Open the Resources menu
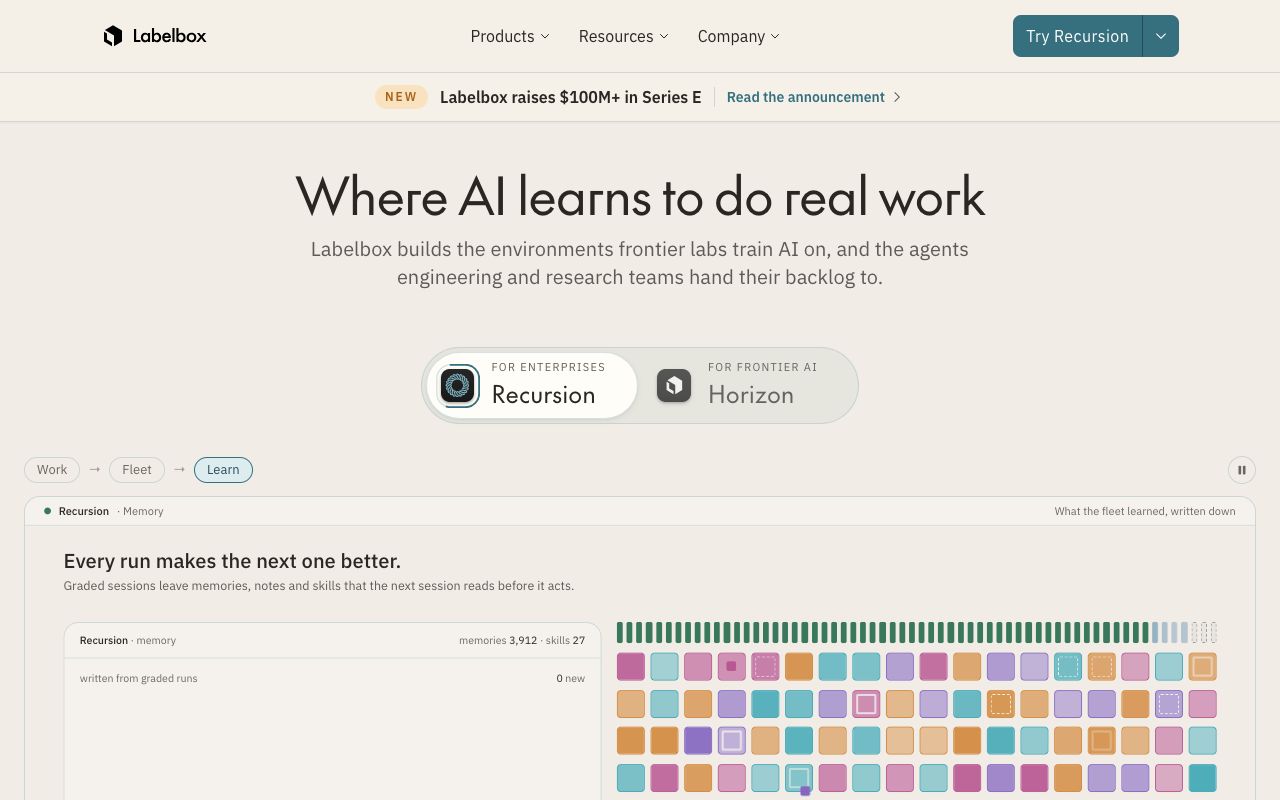The height and width of the screenshot is (800, 1280). pos(623,36)
